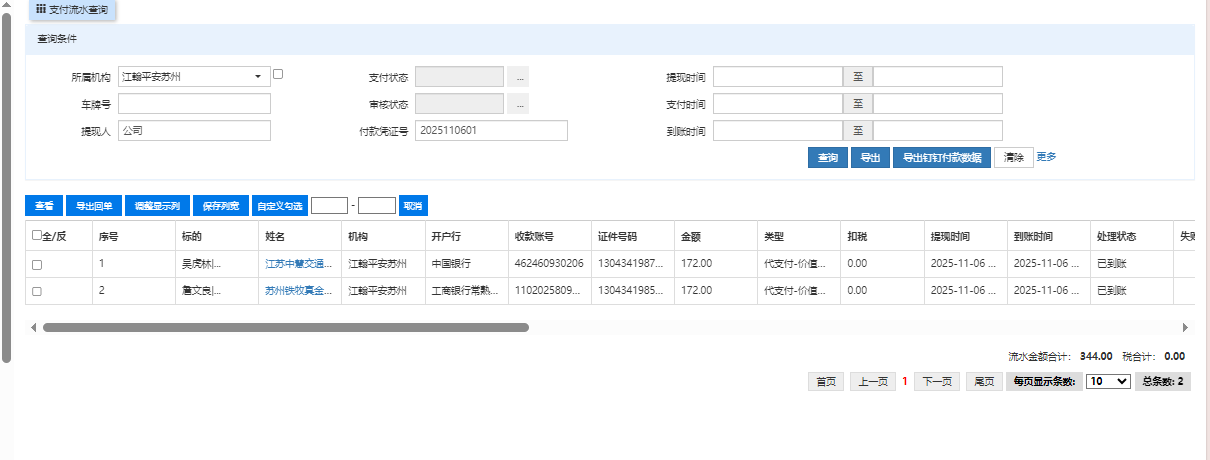Click the 支付状态 greyed selection box
Viewport: 1210px width, 460px height.
(459, 76)
